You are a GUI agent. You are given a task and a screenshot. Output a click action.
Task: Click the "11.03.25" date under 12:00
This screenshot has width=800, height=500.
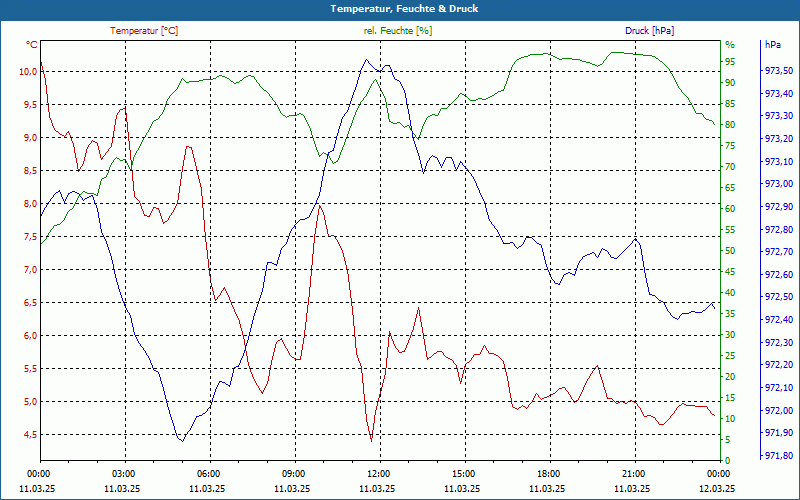pos(377,489)
